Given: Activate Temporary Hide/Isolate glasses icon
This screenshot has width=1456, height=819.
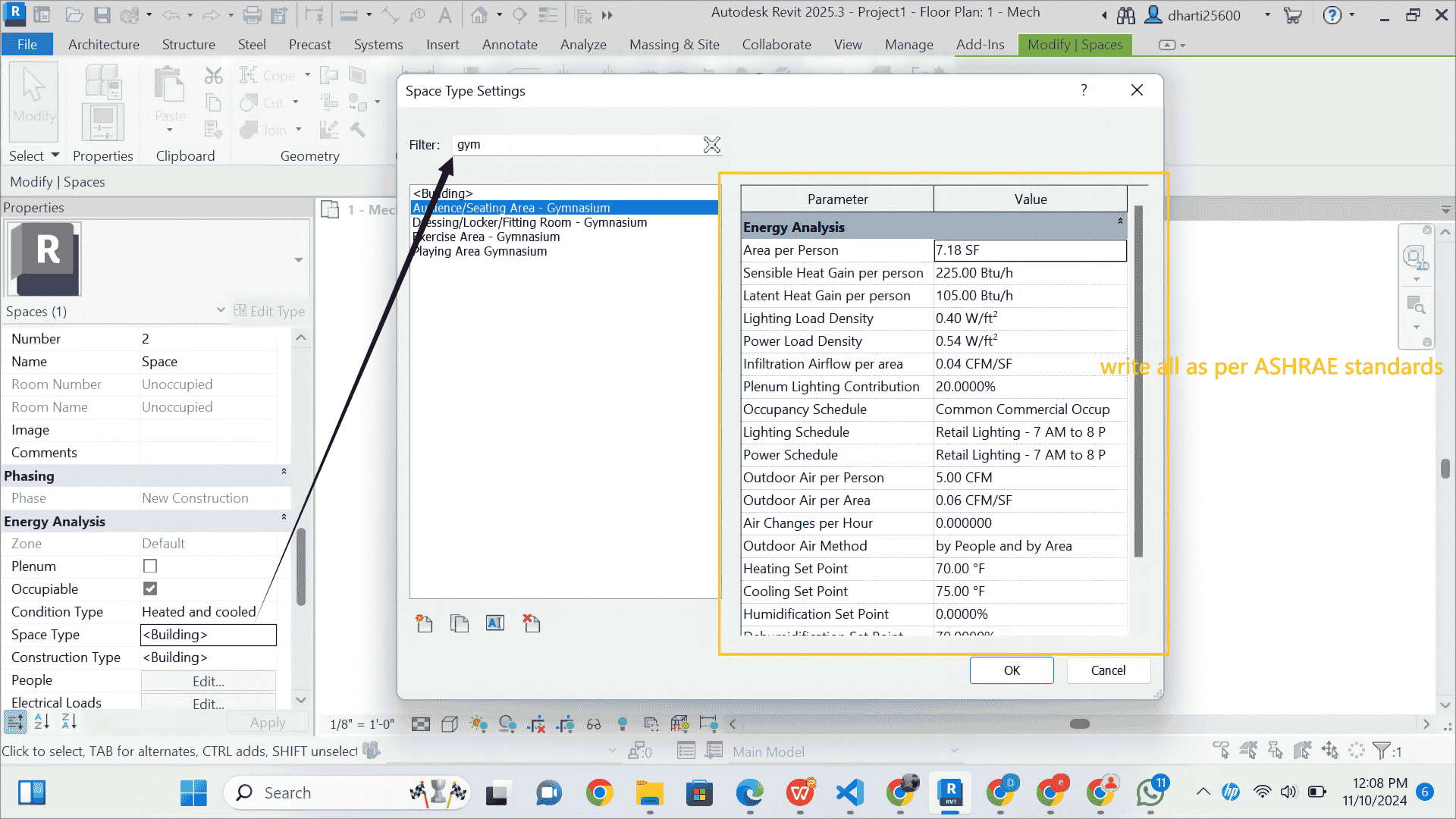Looking at the screenshot, I should click(594, 724).
